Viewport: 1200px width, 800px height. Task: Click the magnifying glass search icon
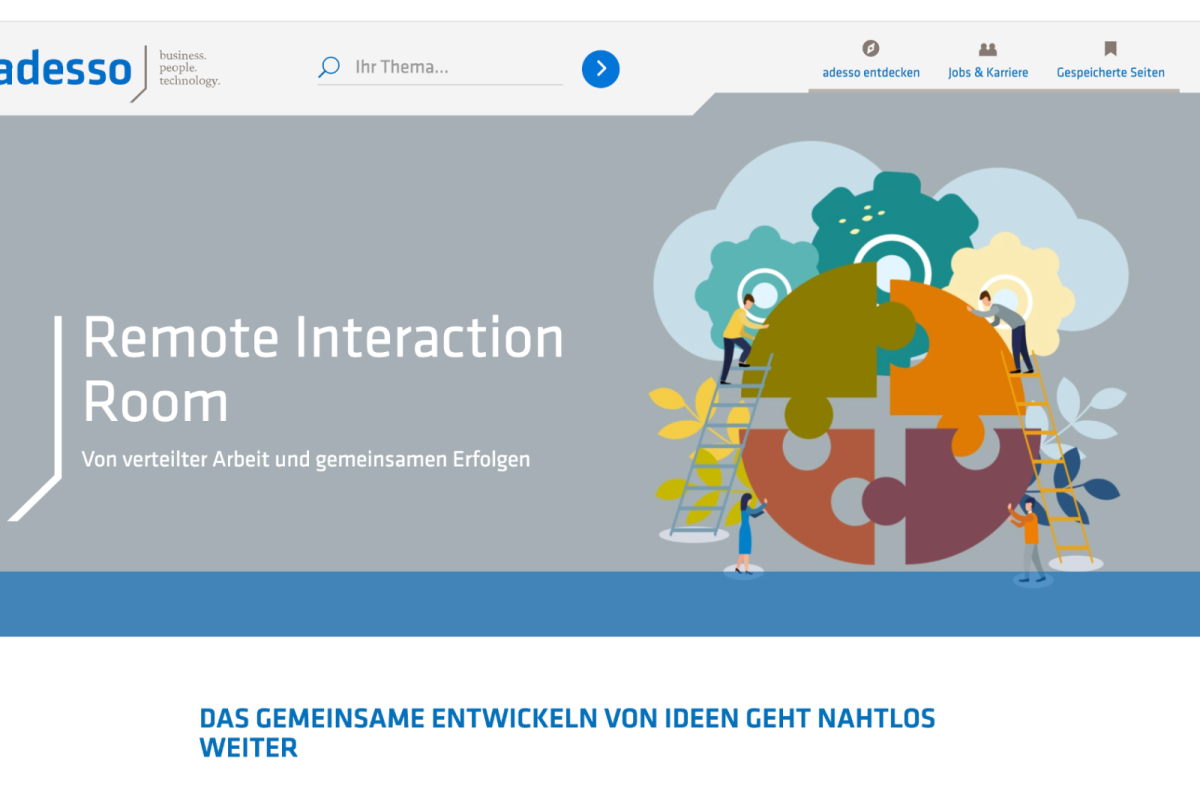click(x=329, y=68)
